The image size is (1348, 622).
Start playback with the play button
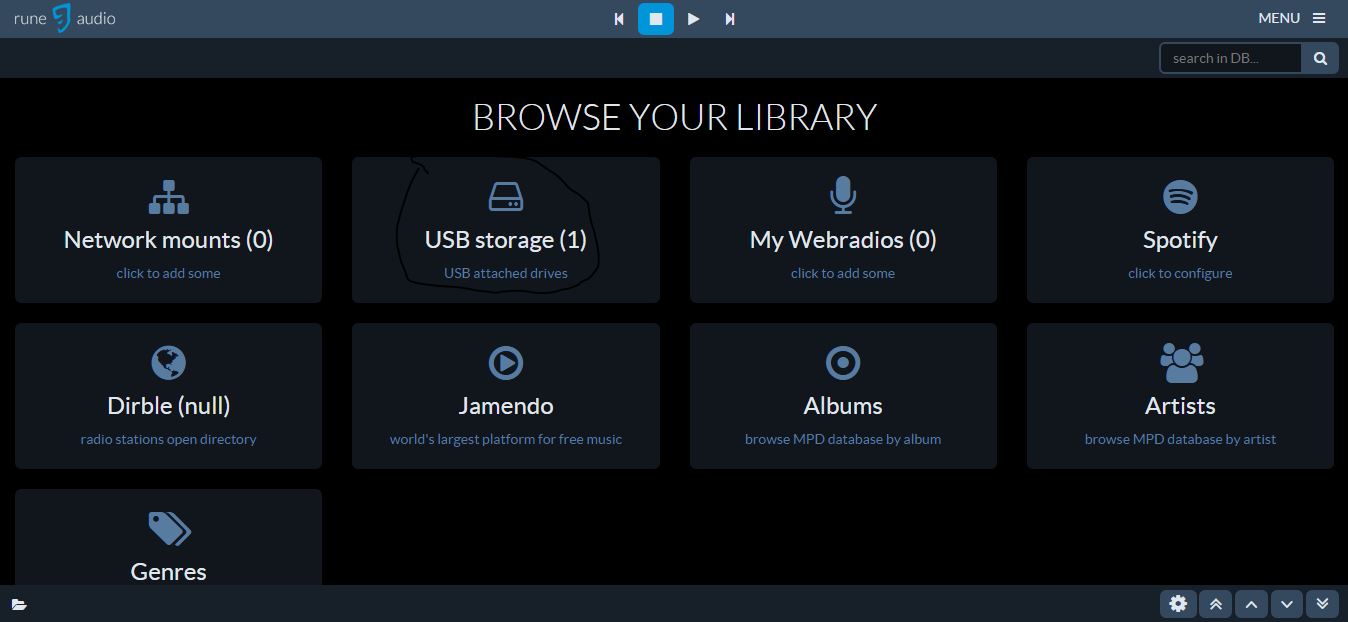[693, 19]
